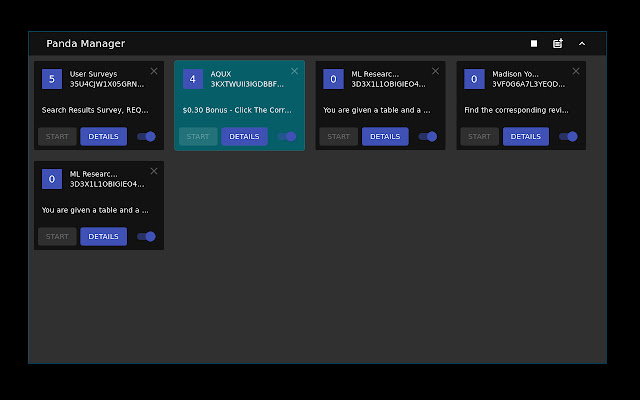Click the ID '3KXTWUII3IGDBBF...'
Image resolution: width=640 pixels, height=400 pixels.
[x=247, y=84]
